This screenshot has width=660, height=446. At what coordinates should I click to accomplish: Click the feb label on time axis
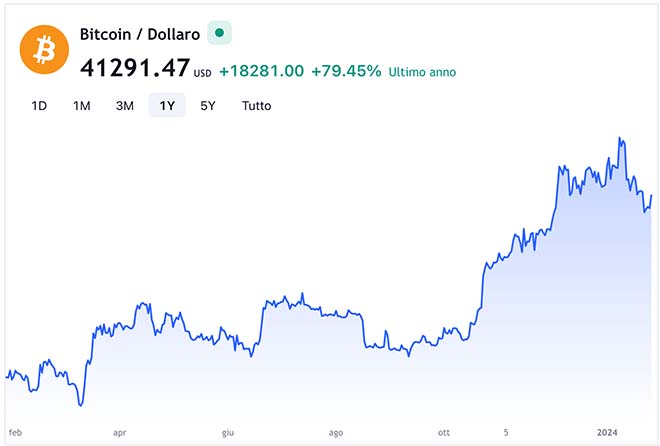coord(15,433)
